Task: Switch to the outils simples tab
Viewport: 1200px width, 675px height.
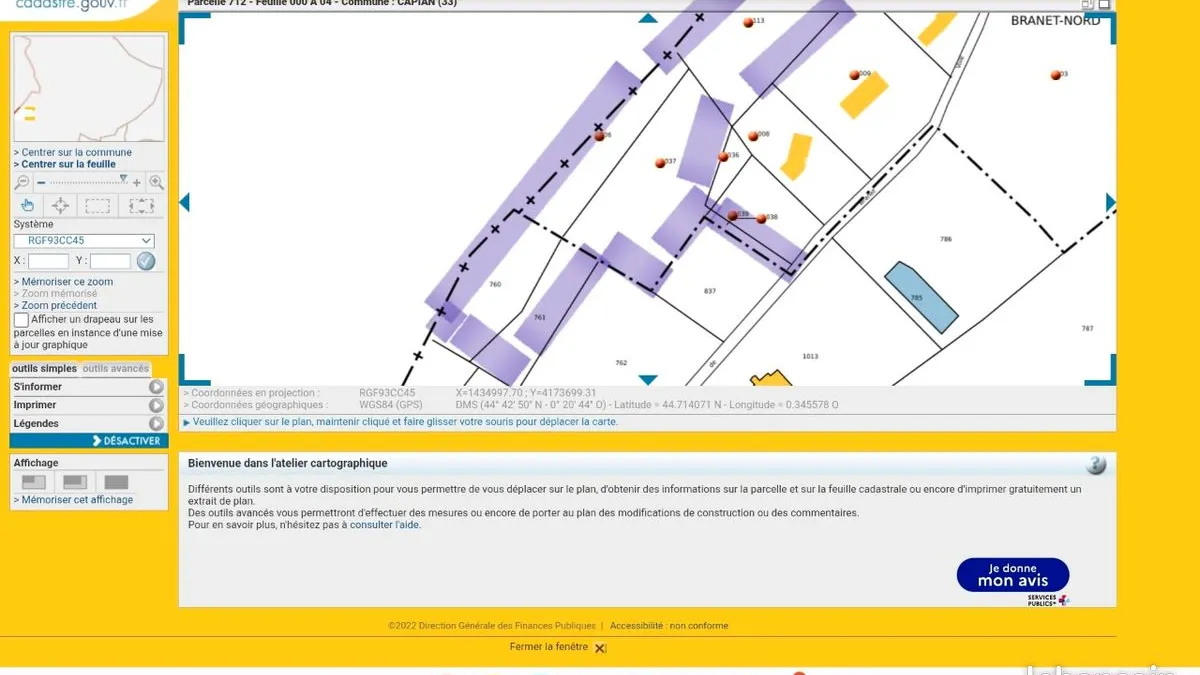Action: pos(44,369)
